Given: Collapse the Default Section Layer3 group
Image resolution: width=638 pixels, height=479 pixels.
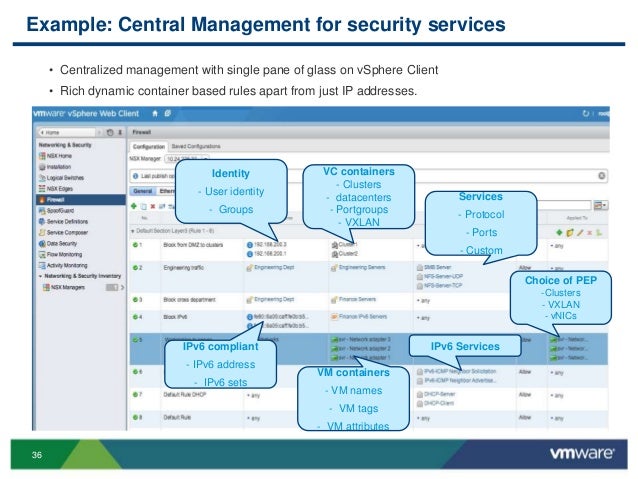Looking at the screenshot, I should tap(133, 231).
